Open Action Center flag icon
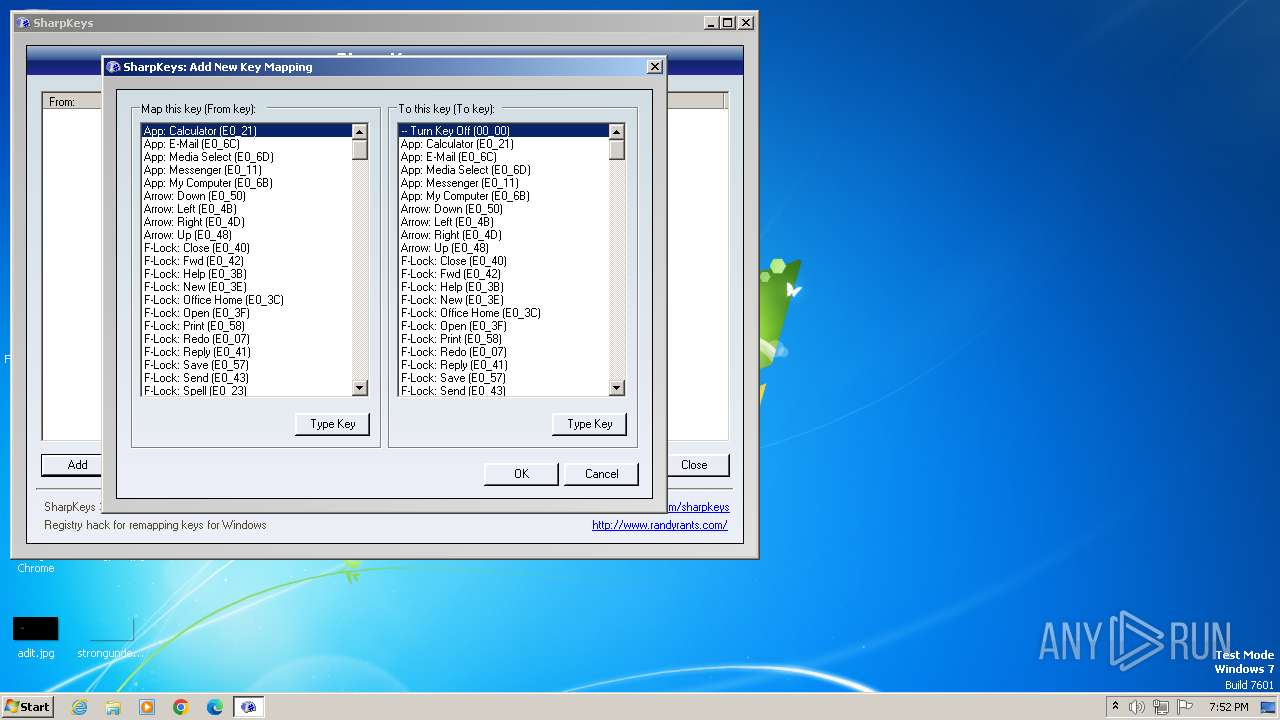Image resolution: width=1280 pixels, height=720 pixels. tap(1185, 707)
